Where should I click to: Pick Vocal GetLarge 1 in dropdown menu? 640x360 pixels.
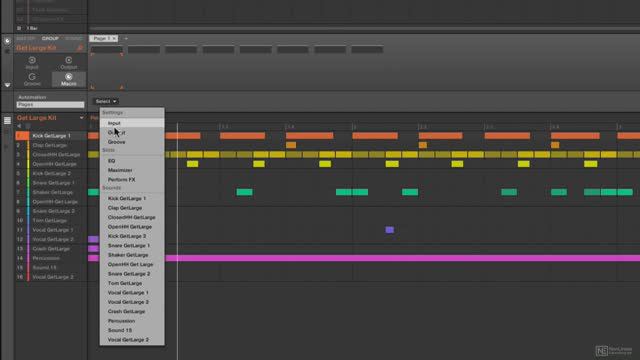click(x=132, y=293)
